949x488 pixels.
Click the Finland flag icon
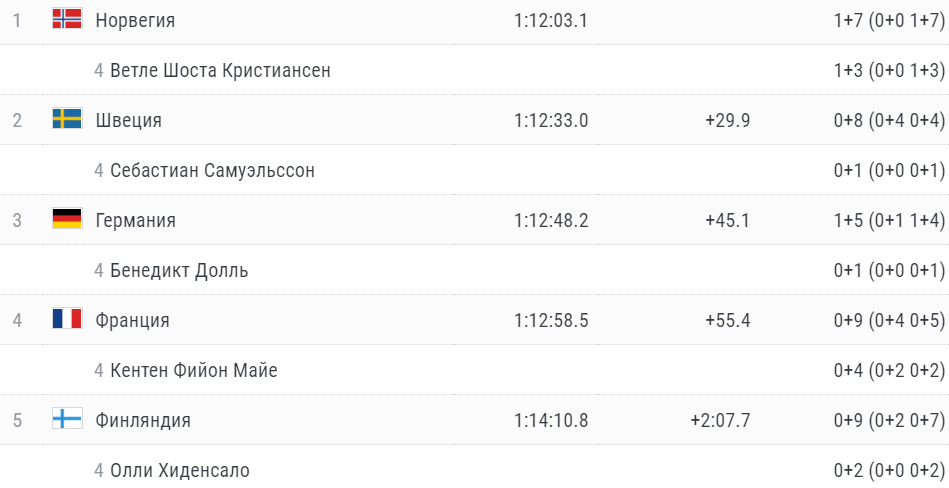tap(66, 420)
